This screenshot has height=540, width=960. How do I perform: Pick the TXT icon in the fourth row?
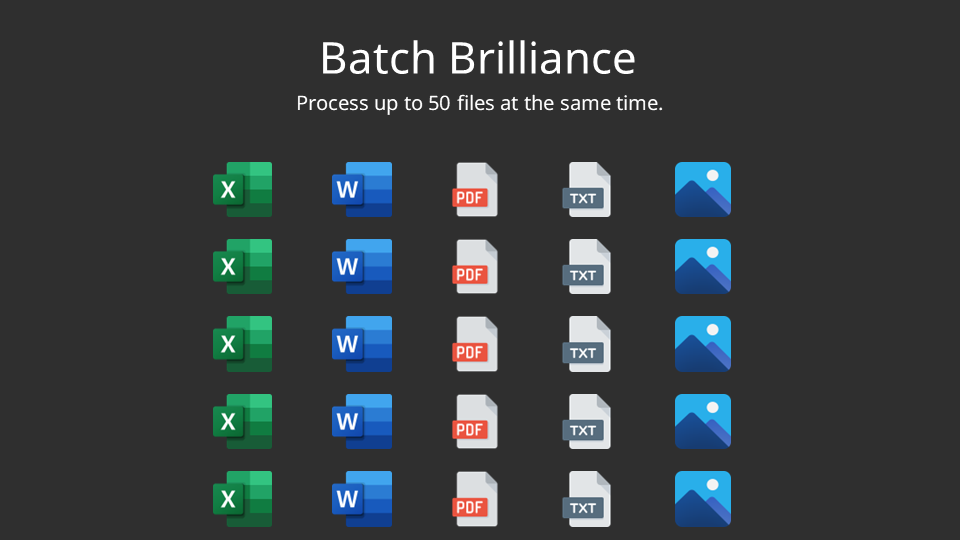tap(587, 421)
